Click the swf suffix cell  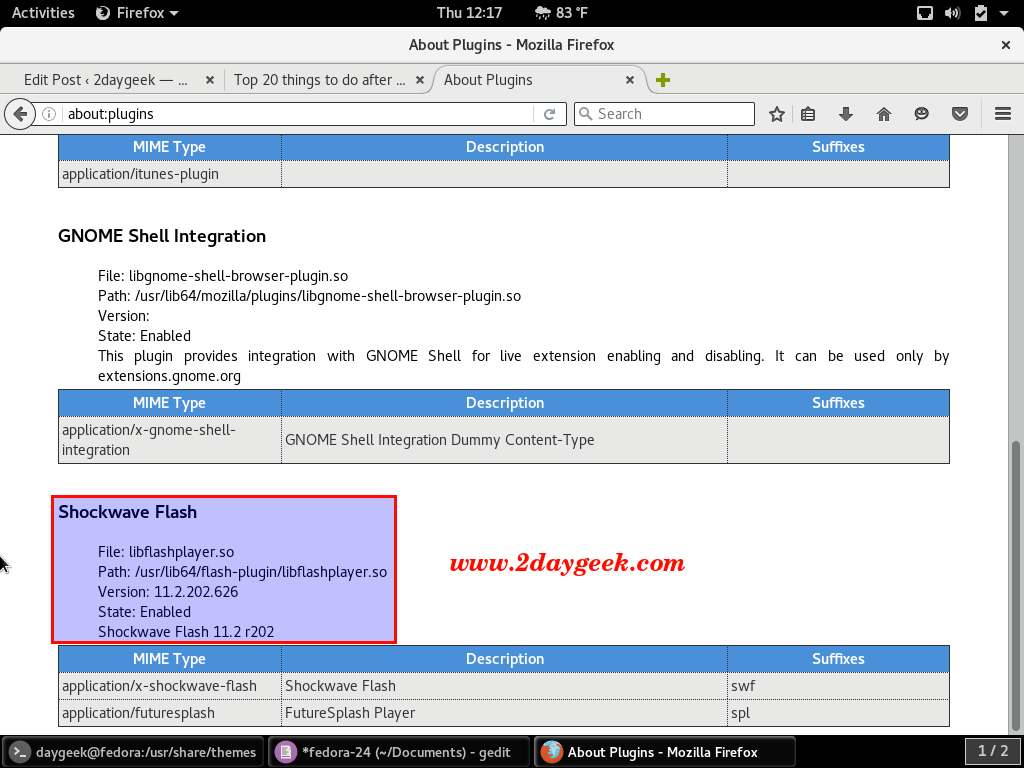click(839, 686)
